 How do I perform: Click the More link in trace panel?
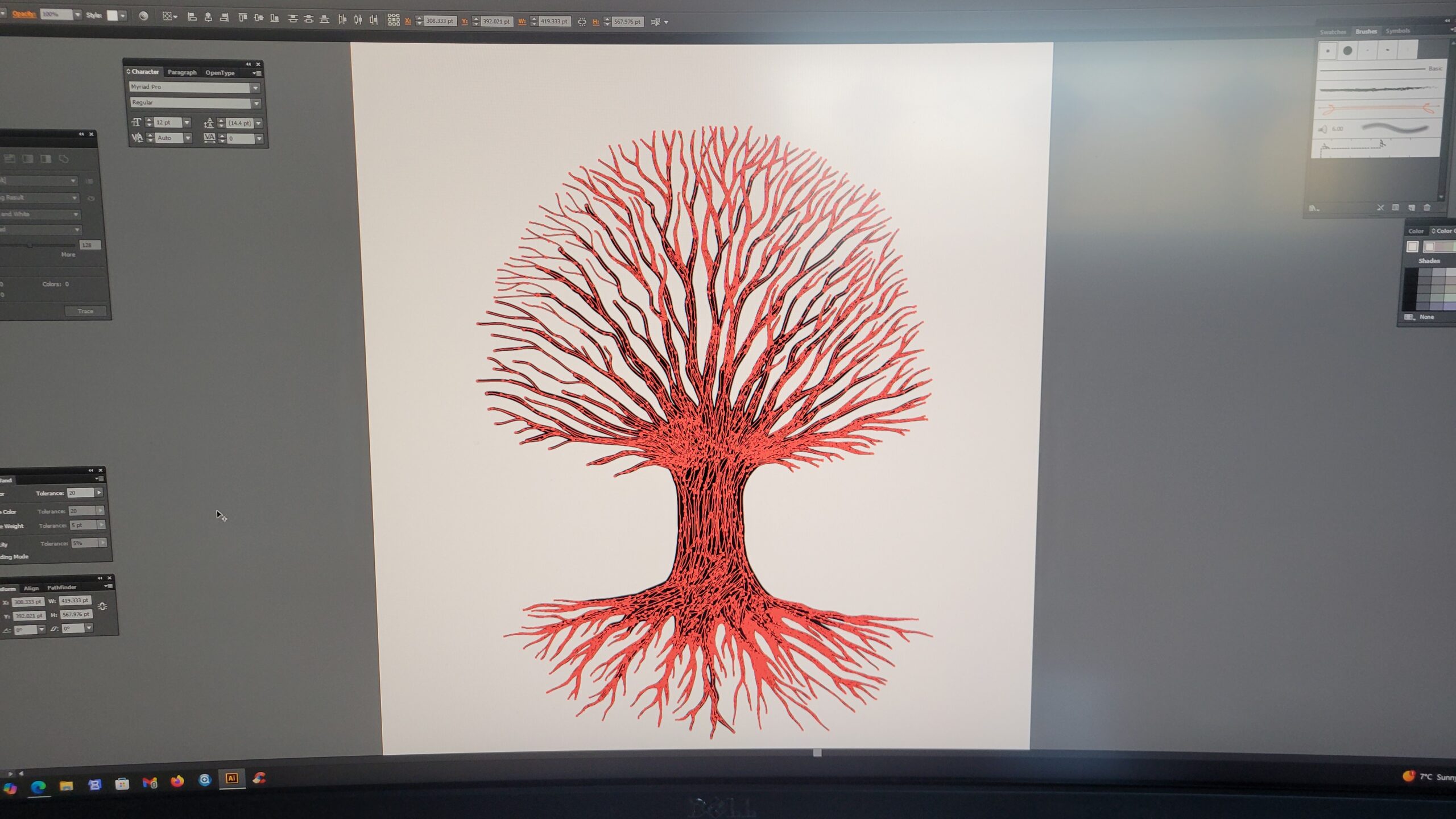point(68,255)
